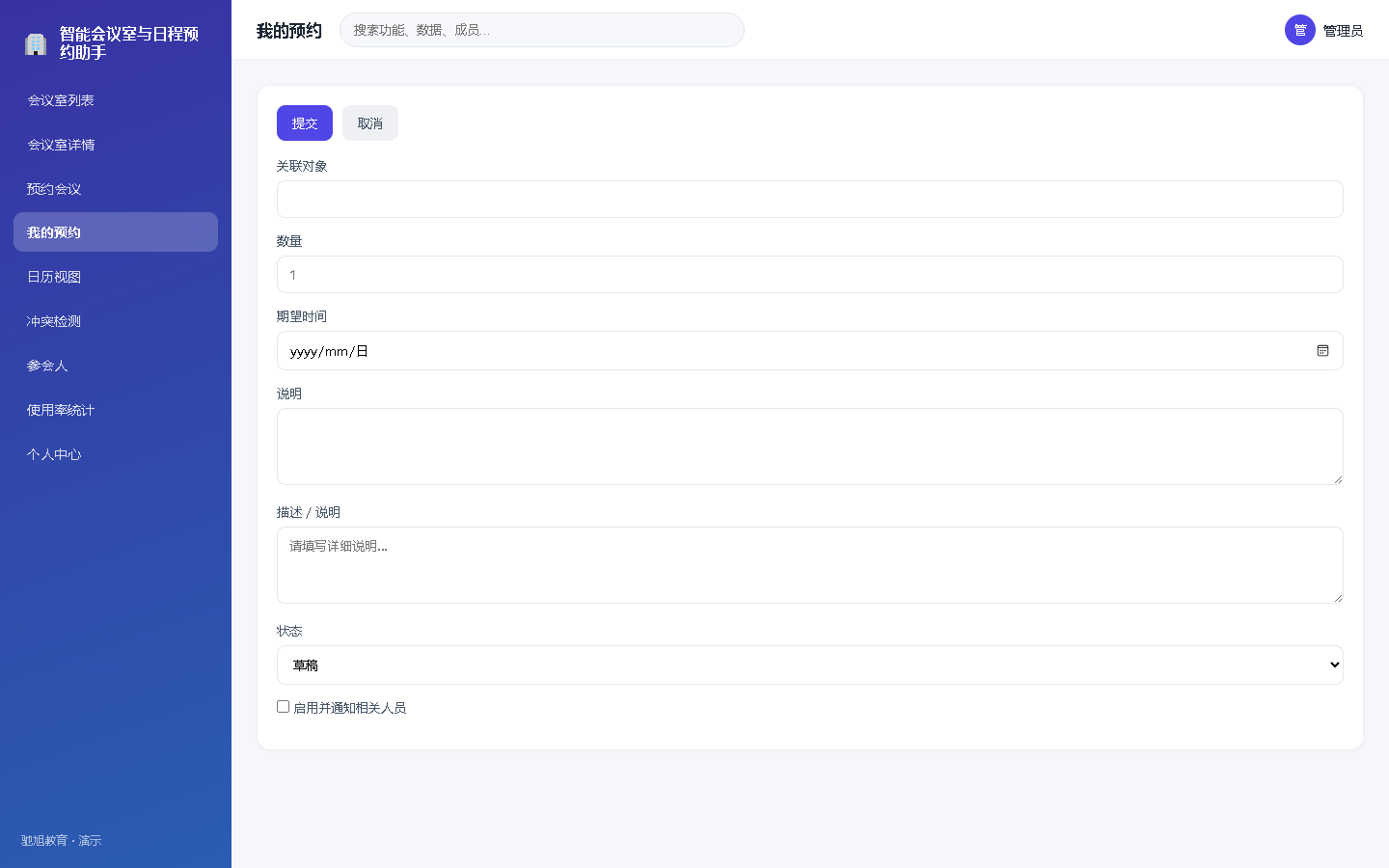The image size is (1389, 868).
Task: Go to 会议室详情 menu item
Action: pyautogui.click(x=116, y=145)
